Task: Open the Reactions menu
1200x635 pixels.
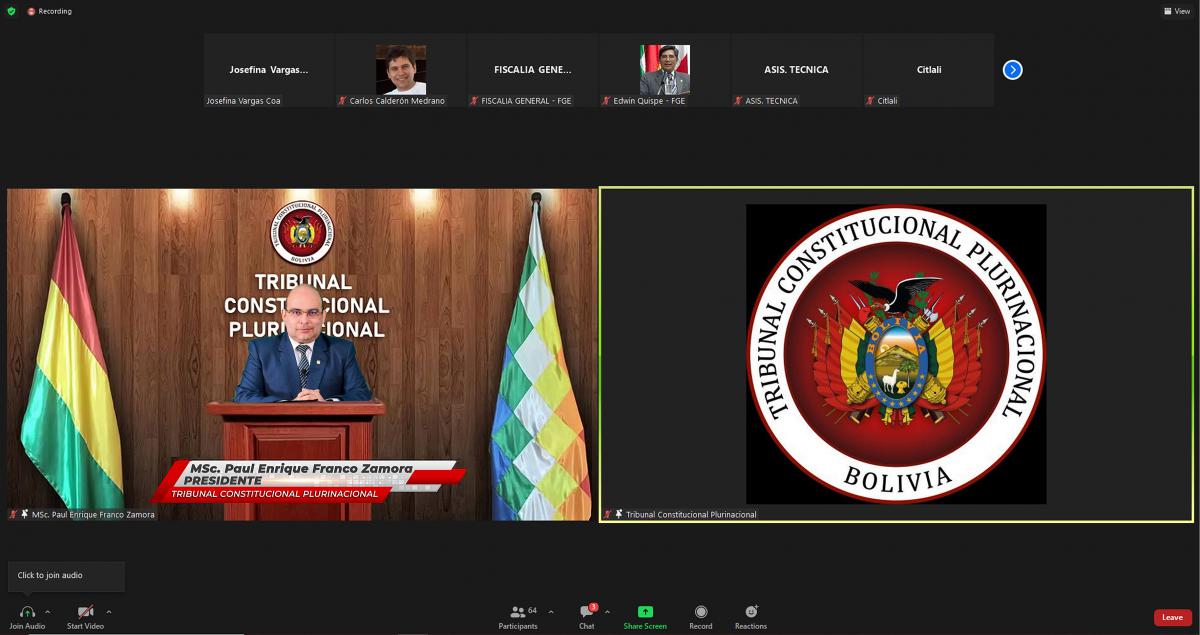Action: 751,612
